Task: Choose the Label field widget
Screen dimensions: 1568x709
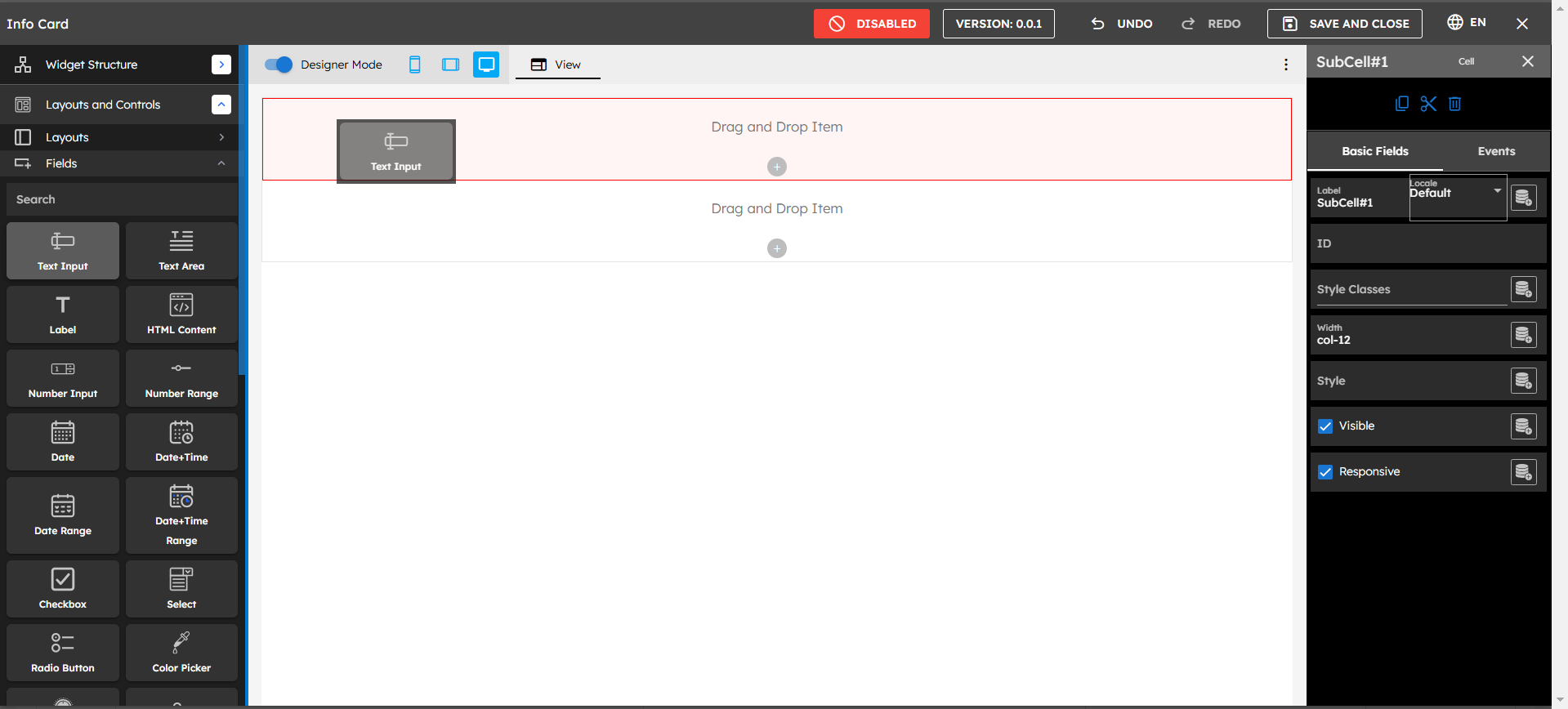Action: [63, 314]
